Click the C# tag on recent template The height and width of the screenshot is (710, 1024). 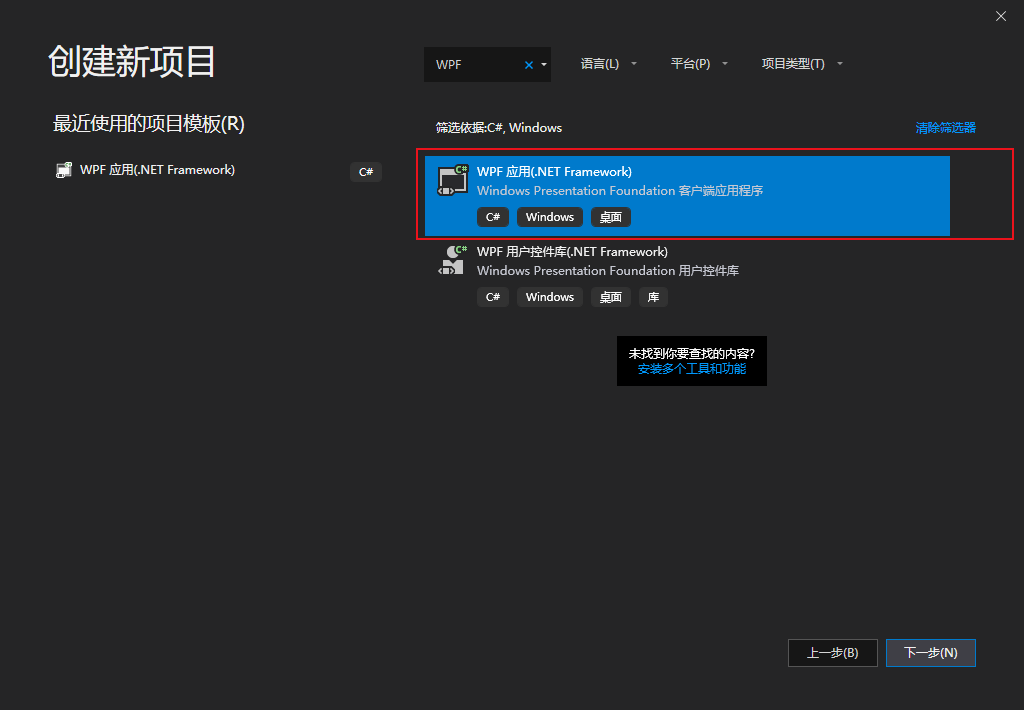coord(366,172)
